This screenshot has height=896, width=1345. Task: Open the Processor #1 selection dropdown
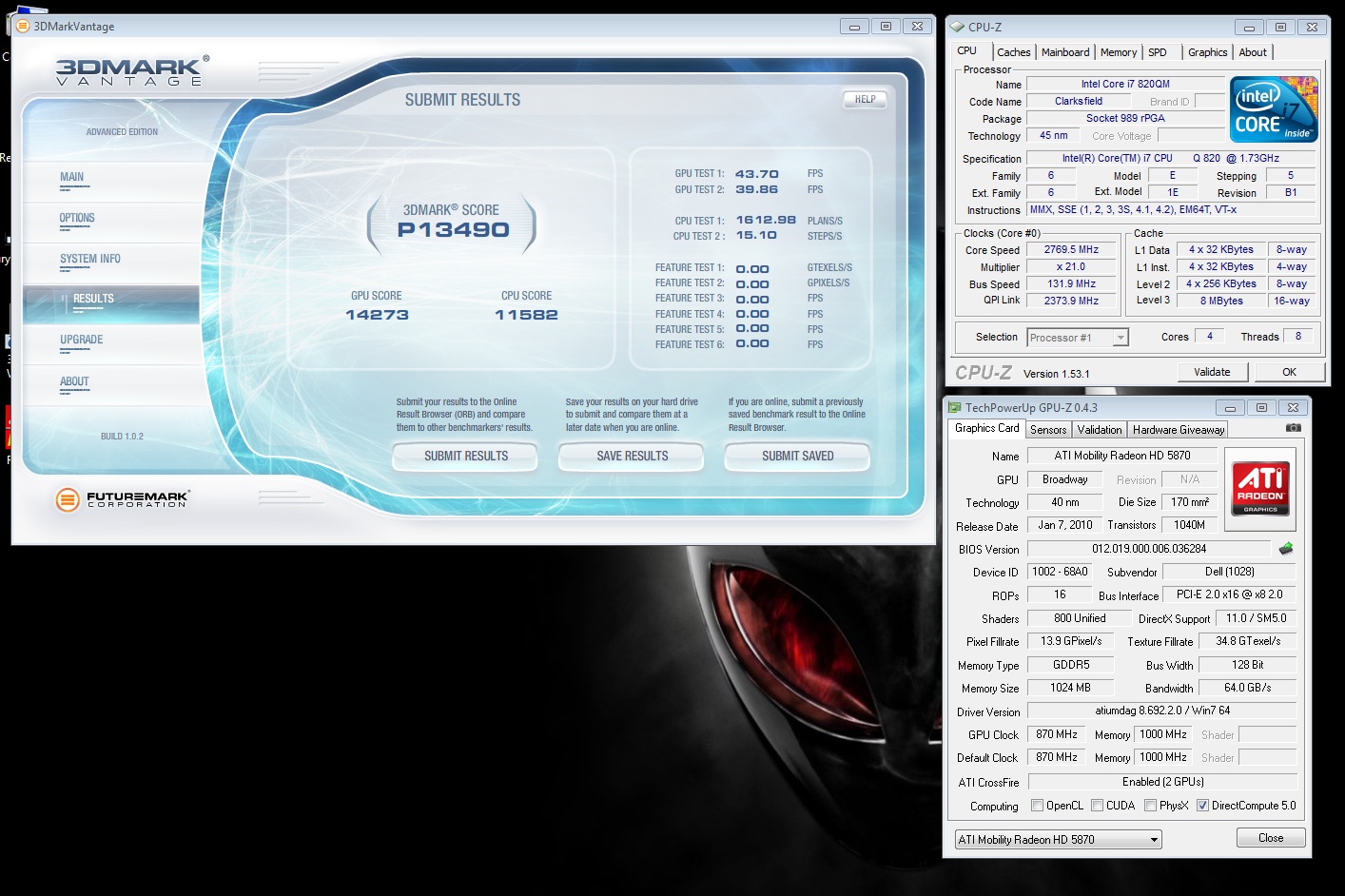tap(1078, 338)
